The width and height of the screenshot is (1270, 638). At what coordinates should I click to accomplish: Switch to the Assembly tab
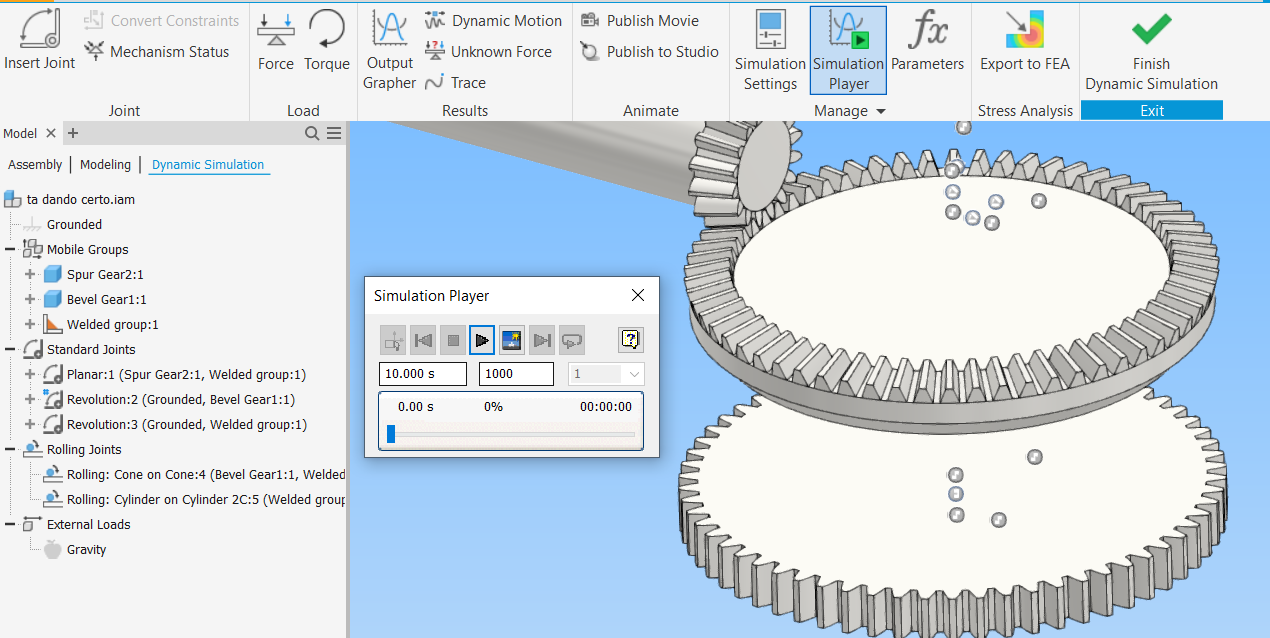point(35,165)
